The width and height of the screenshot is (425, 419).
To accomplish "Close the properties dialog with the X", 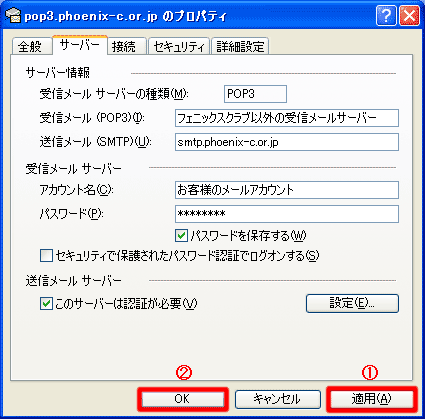I will [x=409, y=15].
